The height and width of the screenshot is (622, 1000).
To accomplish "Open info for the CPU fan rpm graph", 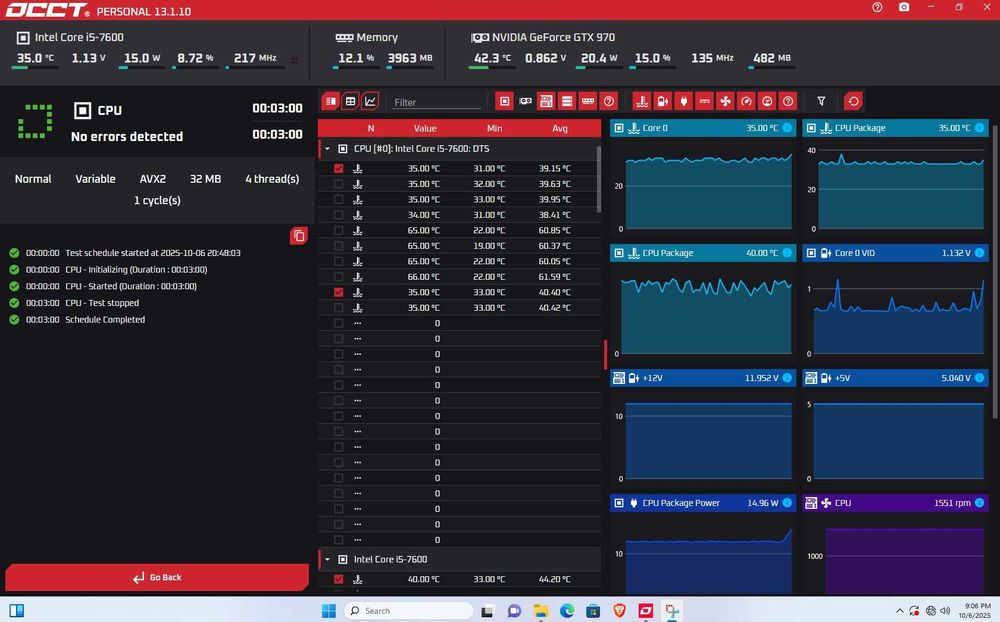I will click(x=979, y=503).
